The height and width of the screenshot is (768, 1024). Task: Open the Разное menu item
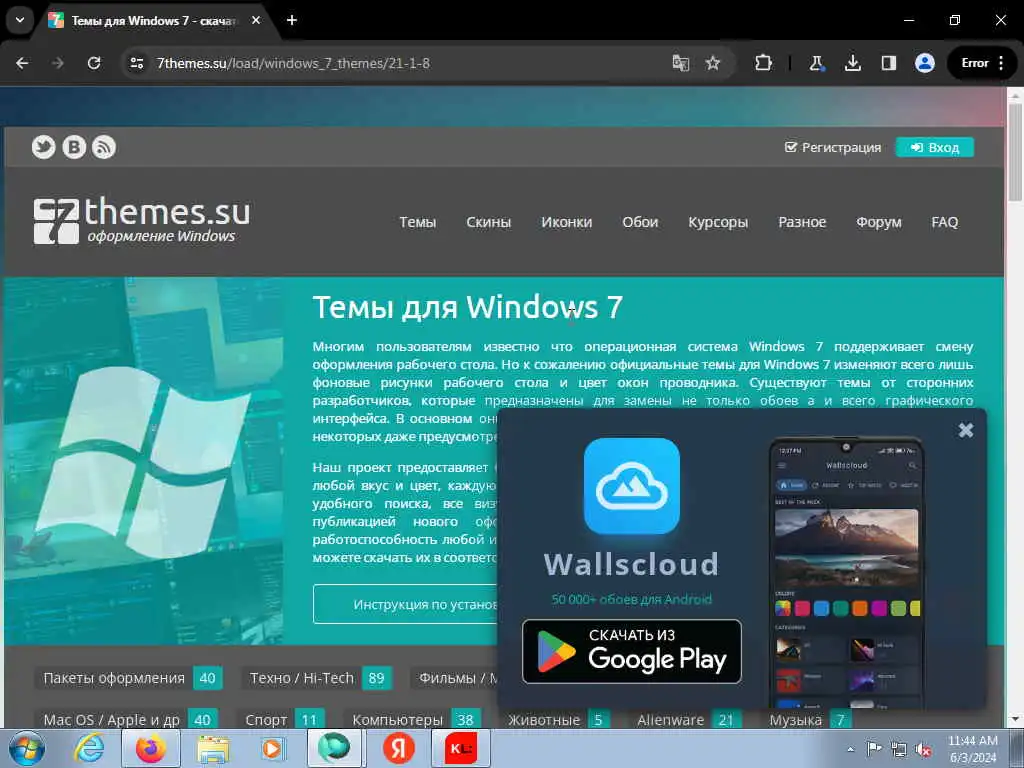pos(802,222)
